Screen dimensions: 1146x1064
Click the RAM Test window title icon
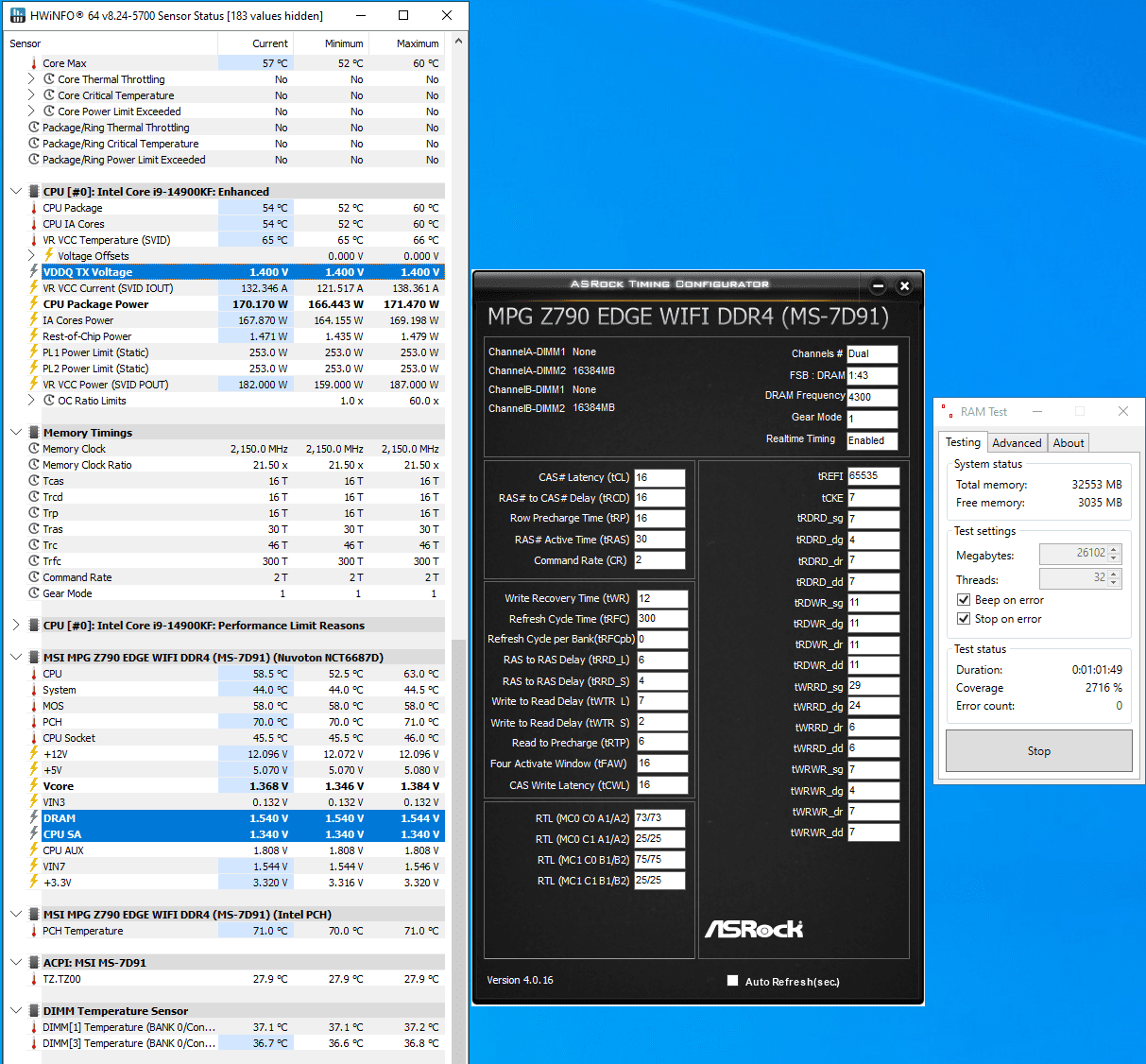click(947, 411)
